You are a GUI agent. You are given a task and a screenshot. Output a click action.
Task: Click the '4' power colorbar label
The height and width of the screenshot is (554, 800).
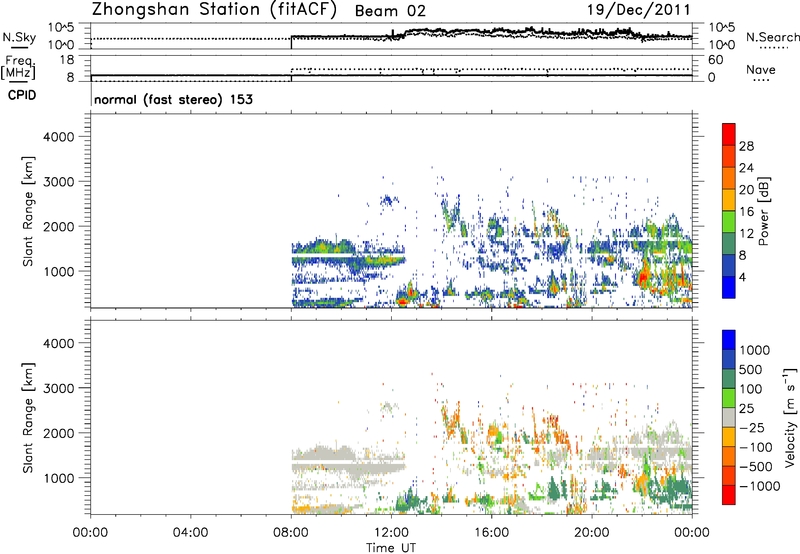click(743, 278)
